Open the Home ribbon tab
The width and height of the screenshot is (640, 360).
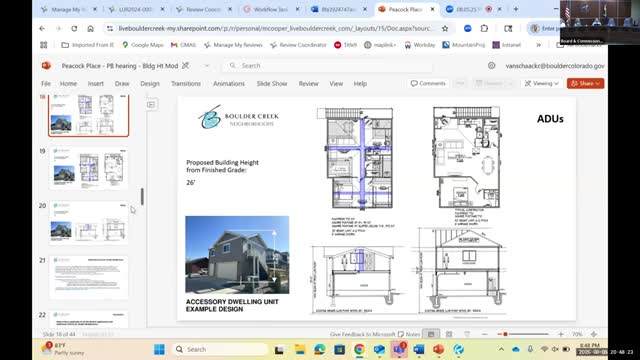(68, 83)
